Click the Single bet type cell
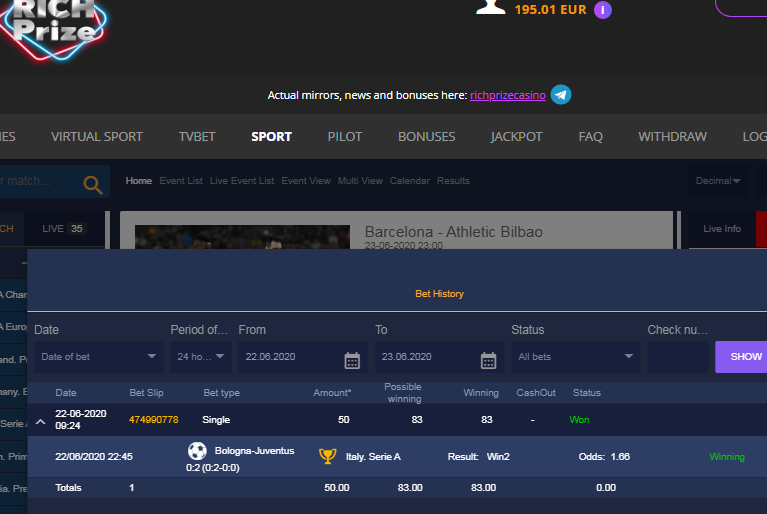767x514 pixels. pos(216,420)
